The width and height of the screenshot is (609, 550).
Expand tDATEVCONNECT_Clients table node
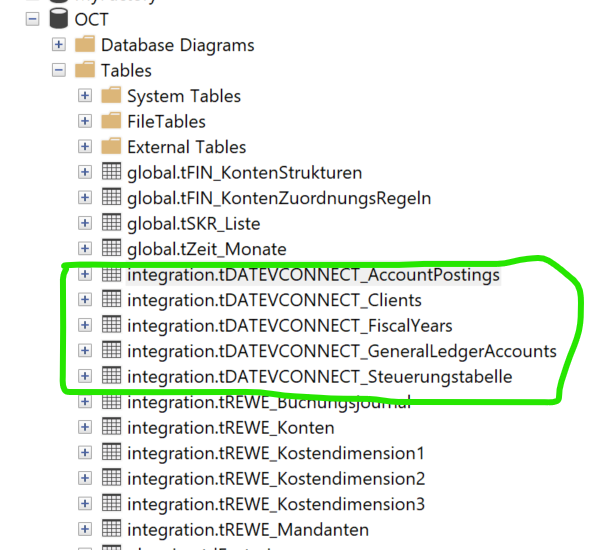tap(85, 299)
